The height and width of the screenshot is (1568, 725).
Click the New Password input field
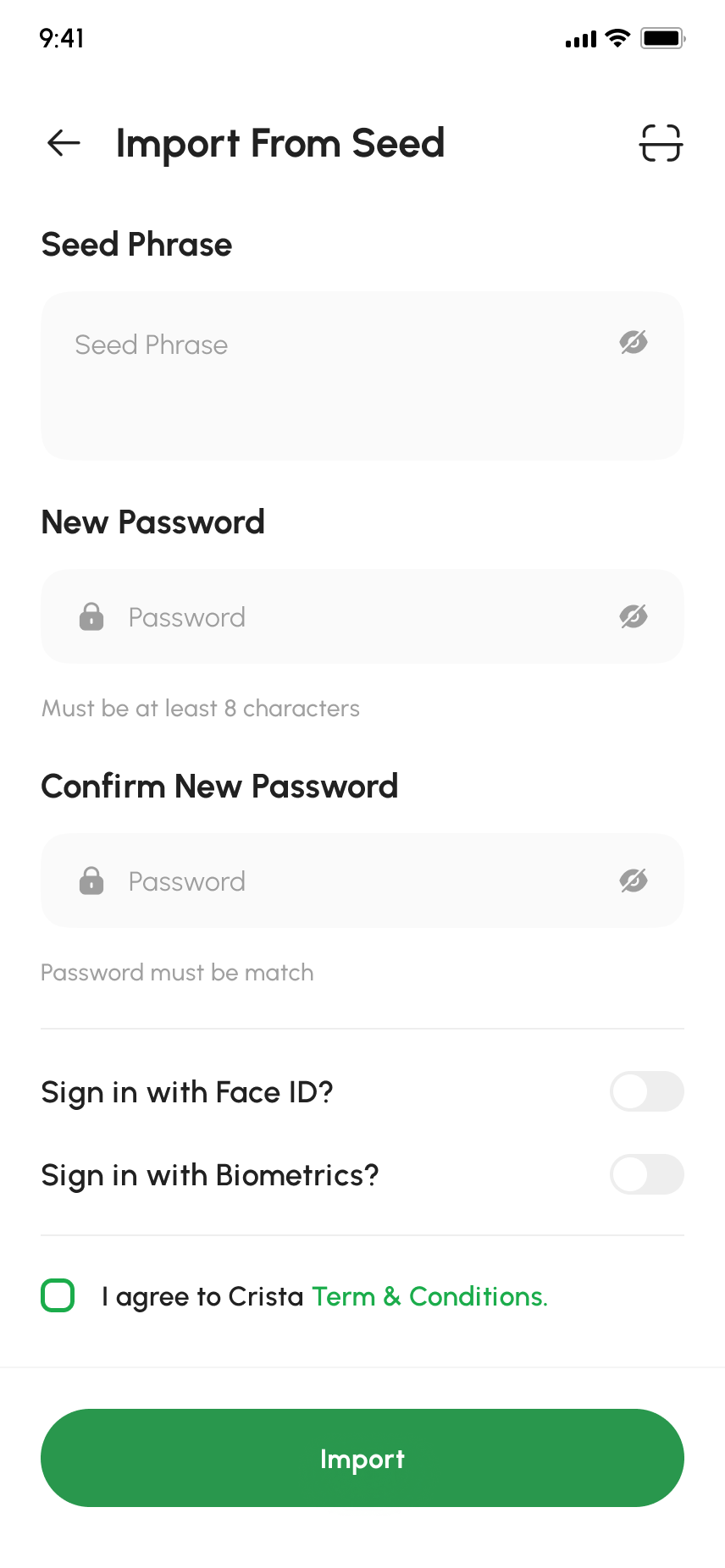click(x=364, y=617)
